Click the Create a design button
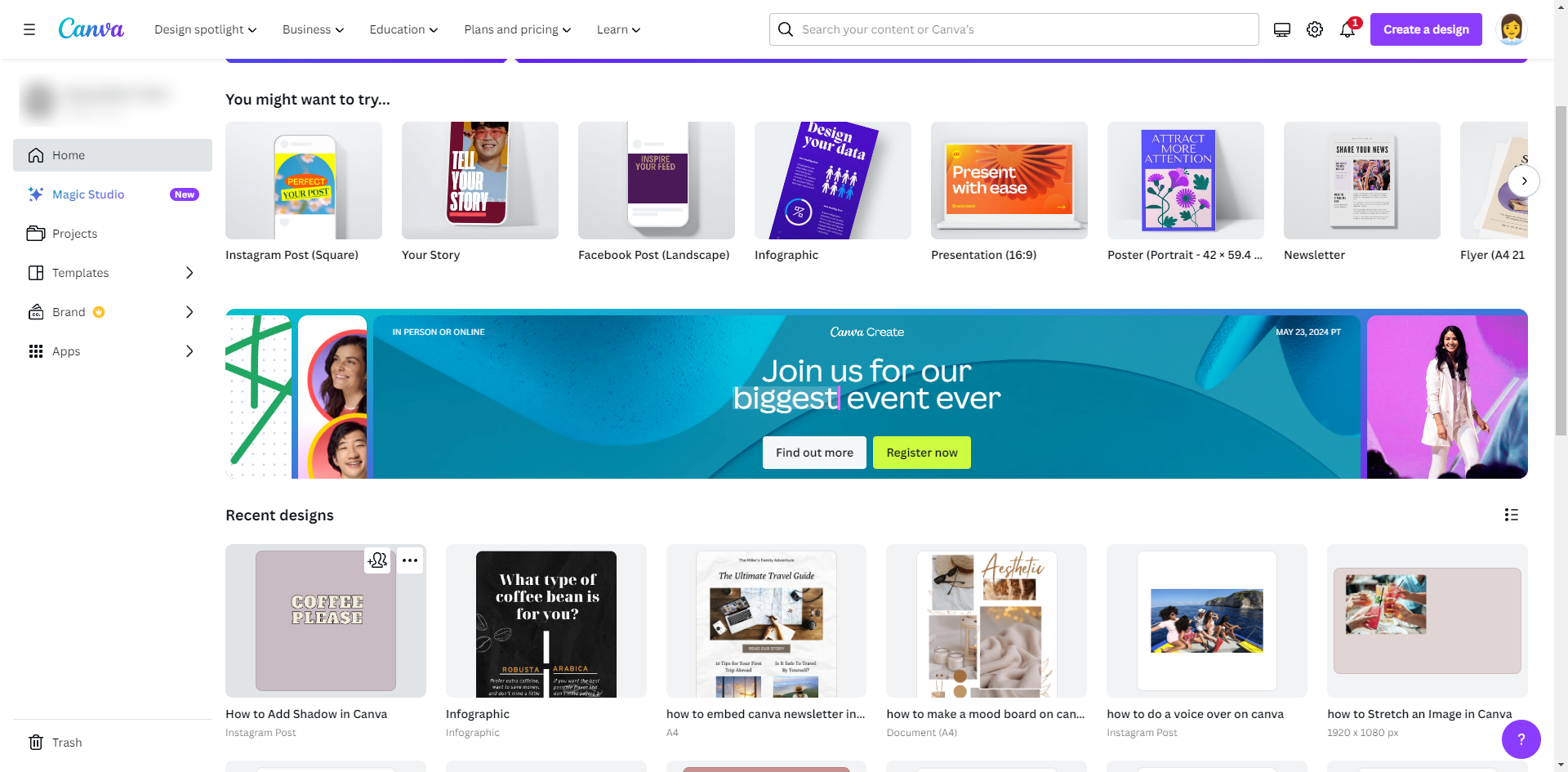Viewport: 1568px width, 772px height. [1426, 29]
